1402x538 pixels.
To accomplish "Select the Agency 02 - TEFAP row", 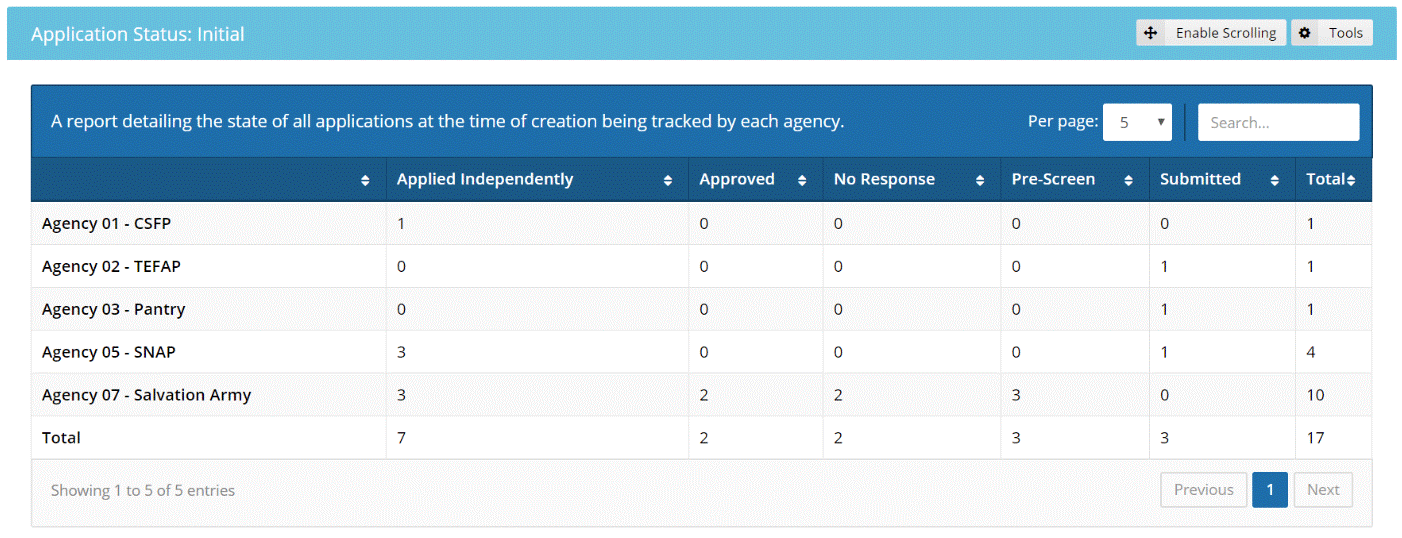I will (111, 267).
